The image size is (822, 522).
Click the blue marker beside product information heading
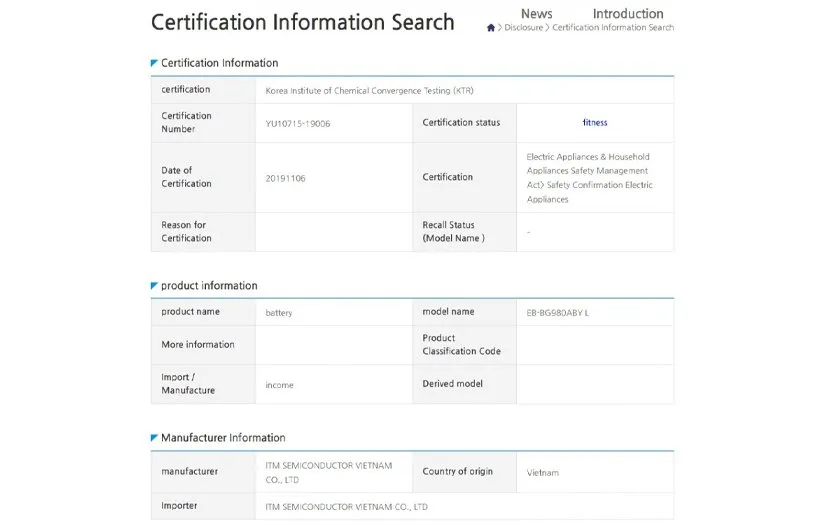[x=154, y=286]
